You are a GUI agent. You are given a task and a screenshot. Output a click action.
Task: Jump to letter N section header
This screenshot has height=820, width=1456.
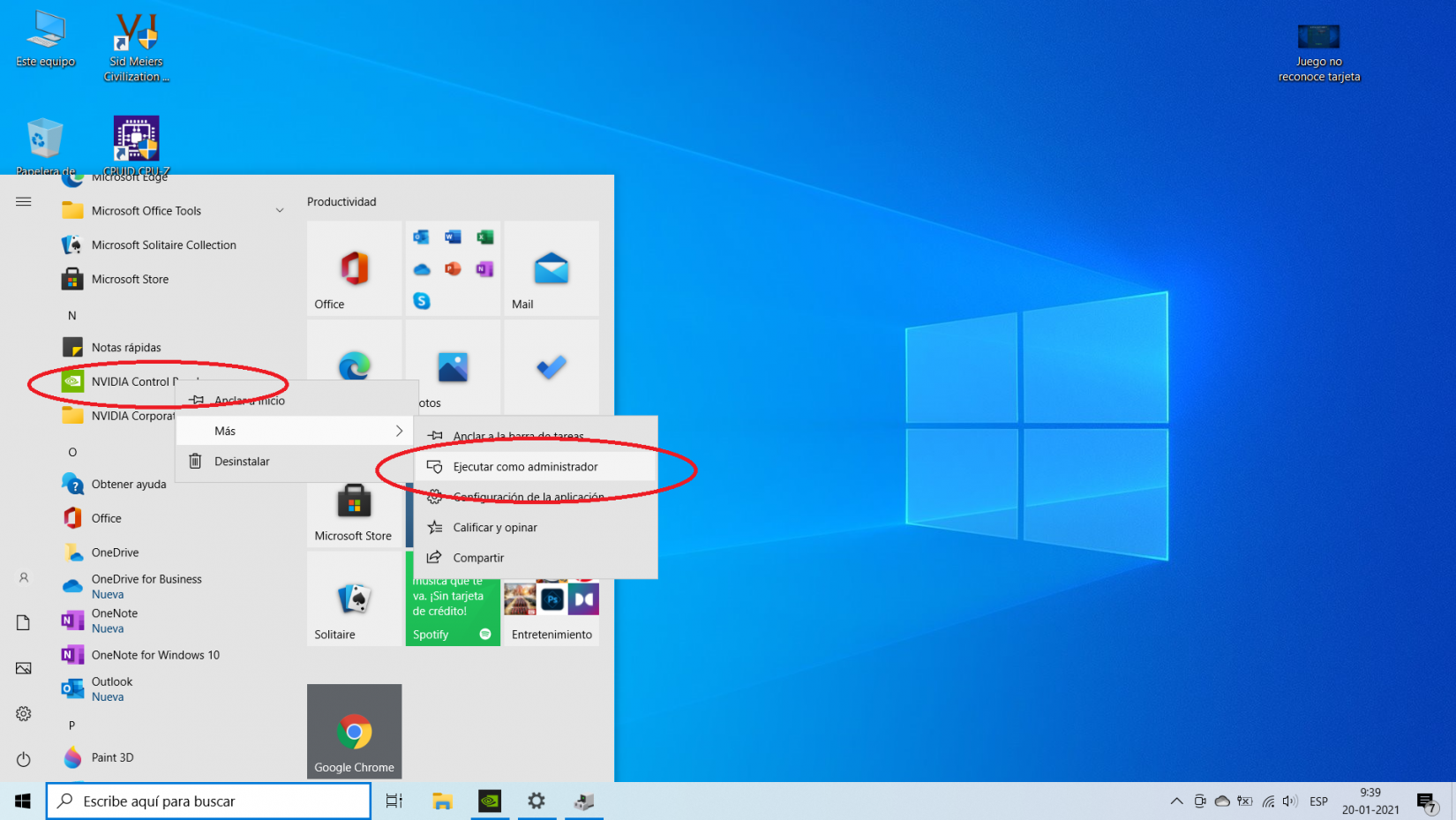[x=72, y=316]
